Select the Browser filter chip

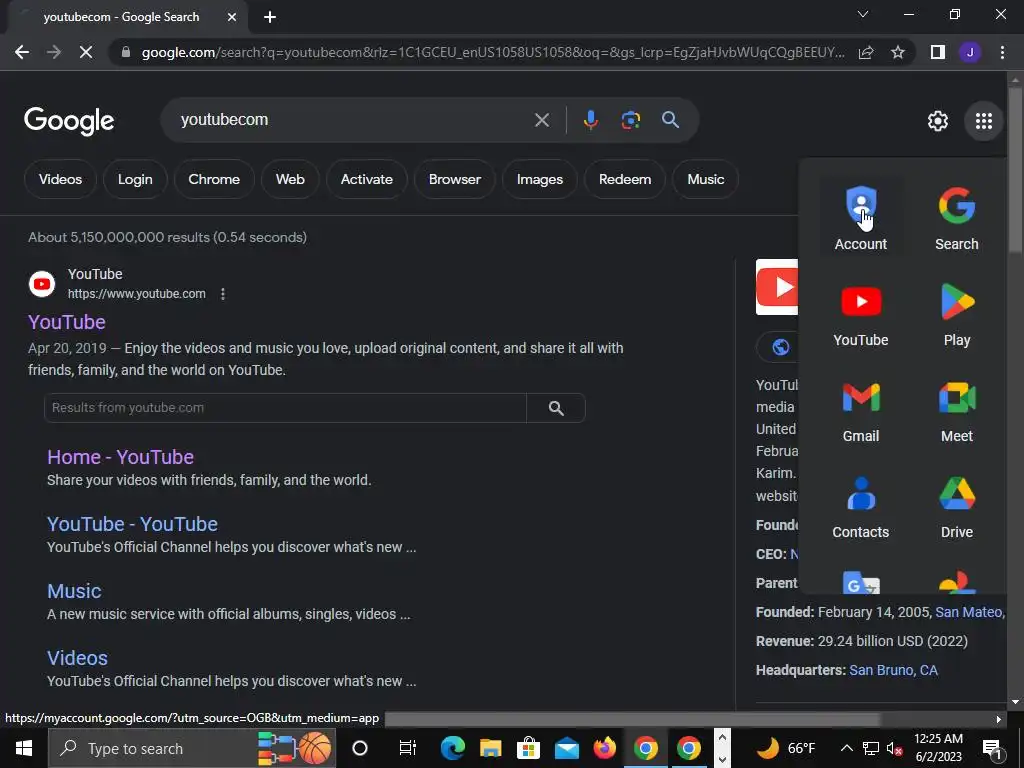pos(455,180)
